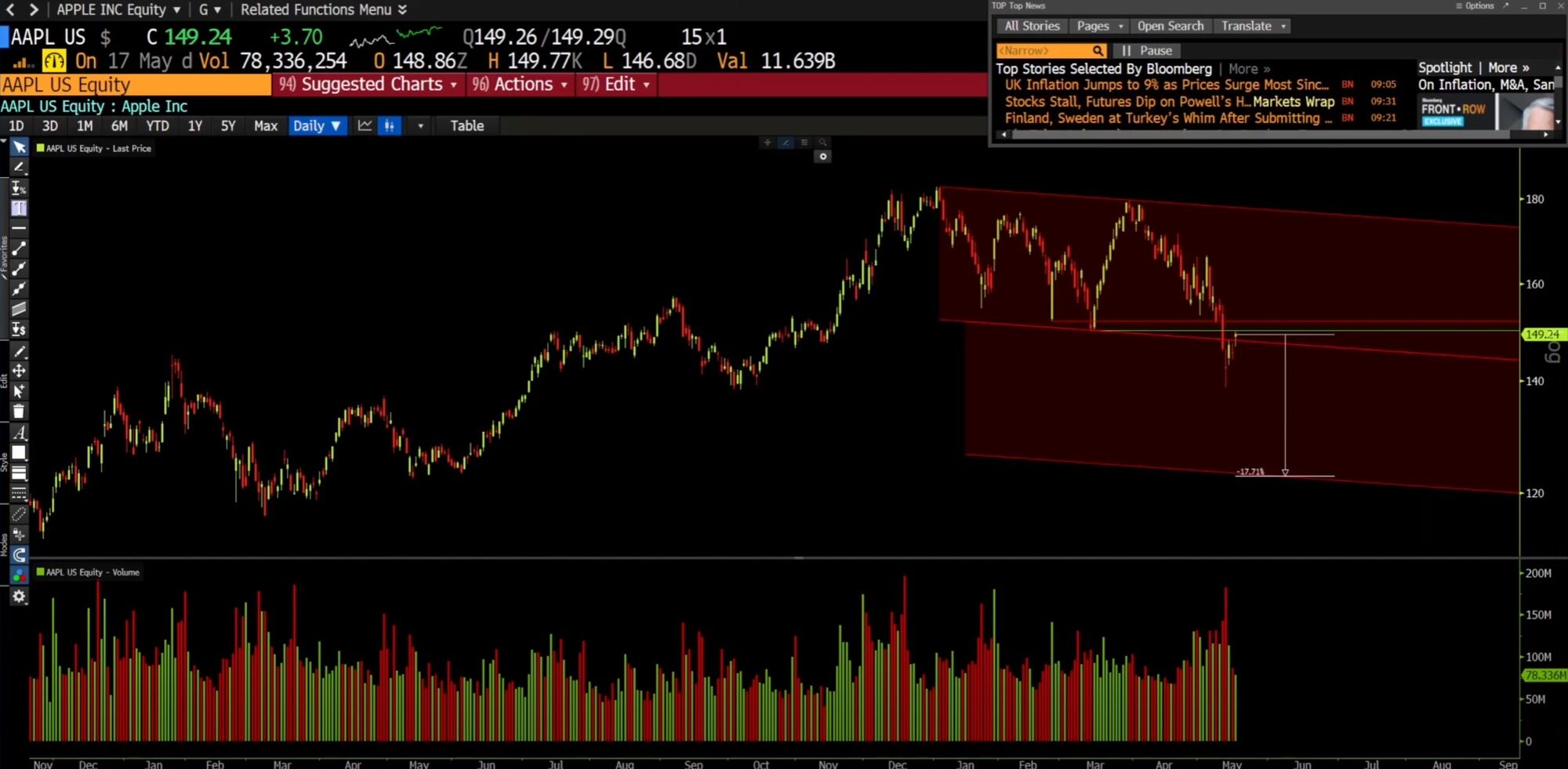
Task: Select the Max time range
Action: pos(266,125)
